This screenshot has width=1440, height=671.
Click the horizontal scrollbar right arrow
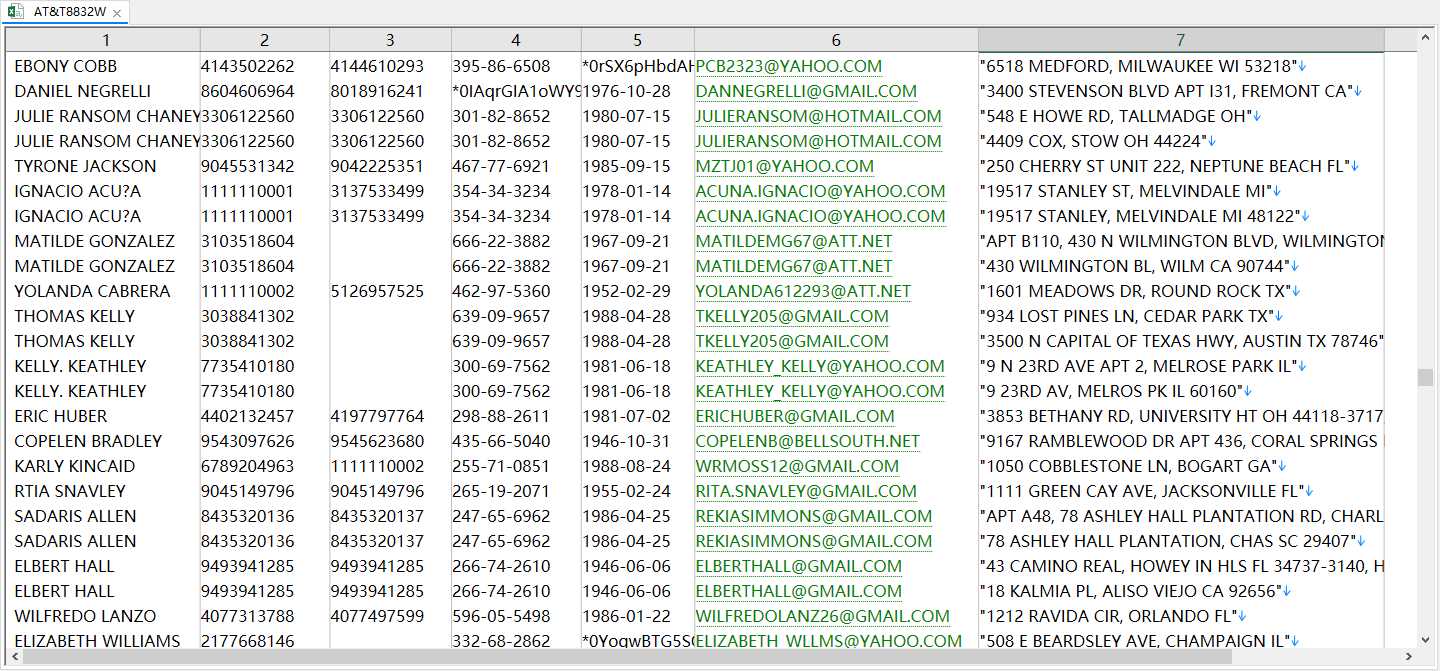point(1408,657)
